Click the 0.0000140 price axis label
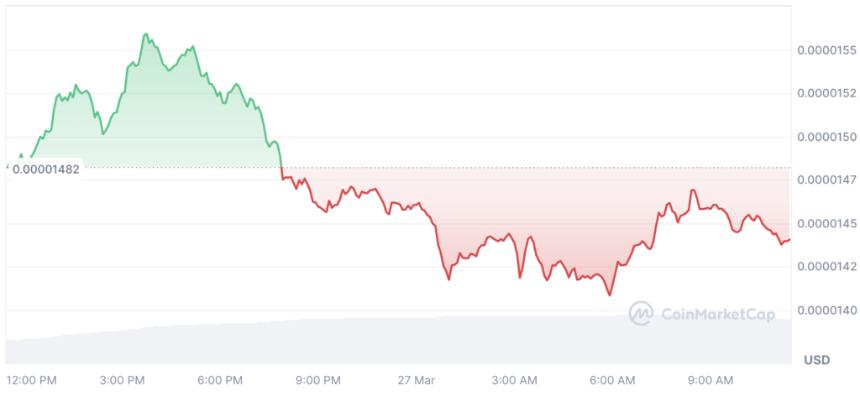This screenshot has height=401, width=860. click(827, 310)
